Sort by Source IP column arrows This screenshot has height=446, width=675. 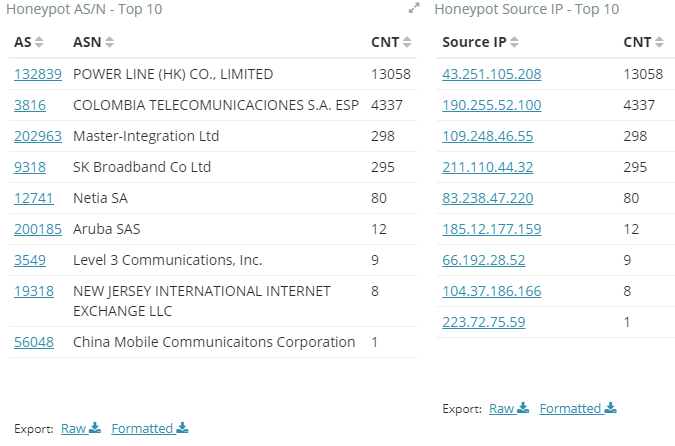(x=514, y=42)
